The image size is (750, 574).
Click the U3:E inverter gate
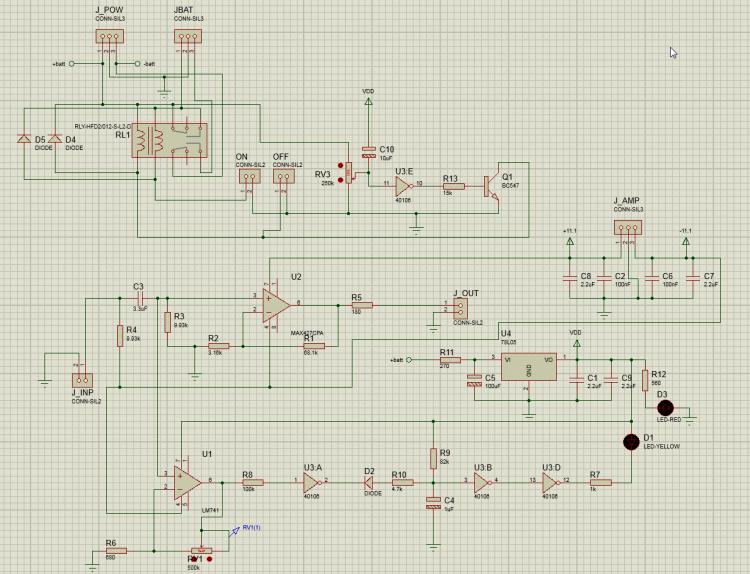pos(403,187)
